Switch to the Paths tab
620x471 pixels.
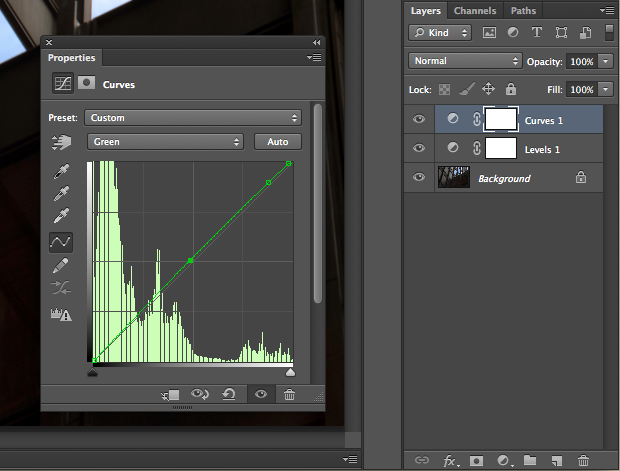click(523, 11)
